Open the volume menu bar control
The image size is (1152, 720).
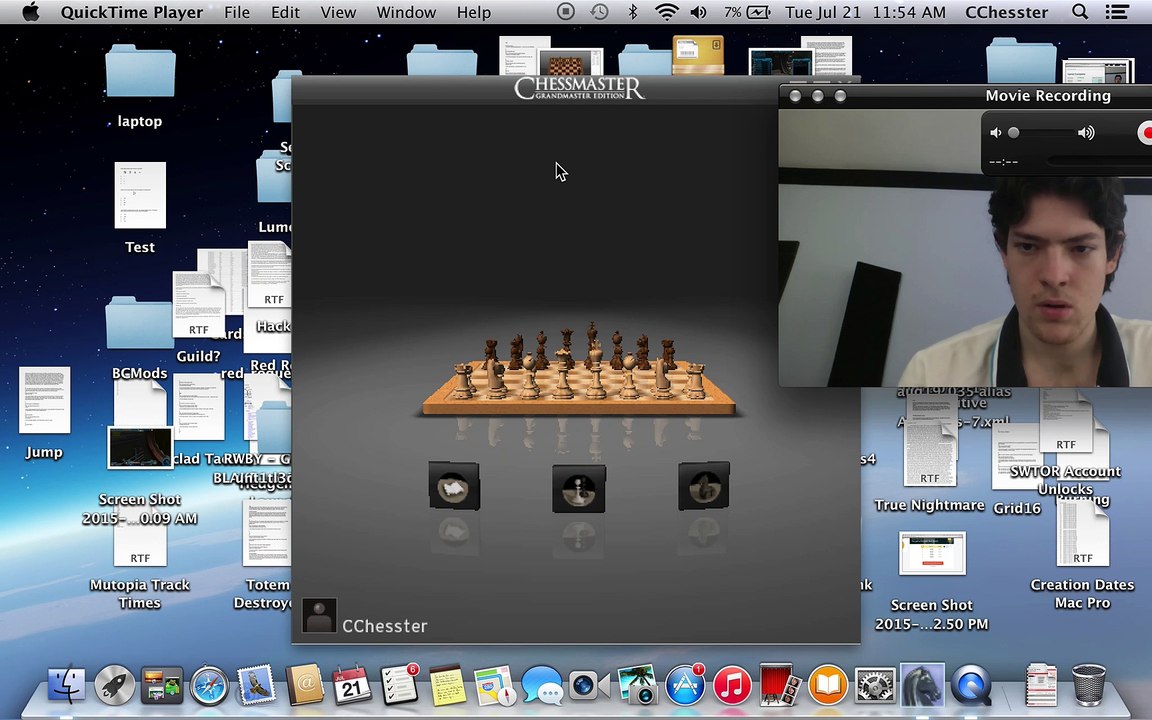pyautogui.click(x=698, y=12)
